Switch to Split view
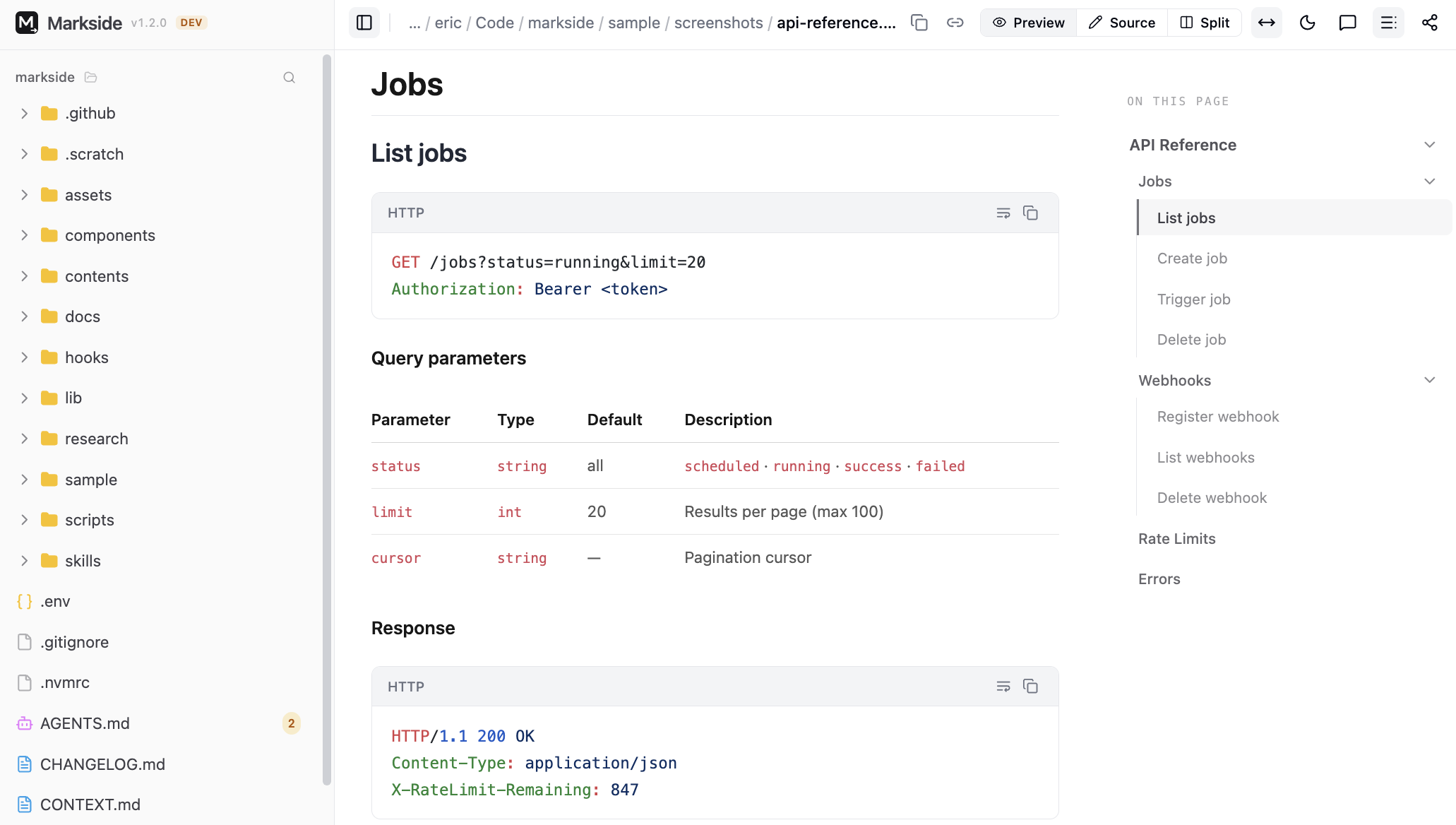This screenshot has height=825, width=1456. click(1205, 23)
